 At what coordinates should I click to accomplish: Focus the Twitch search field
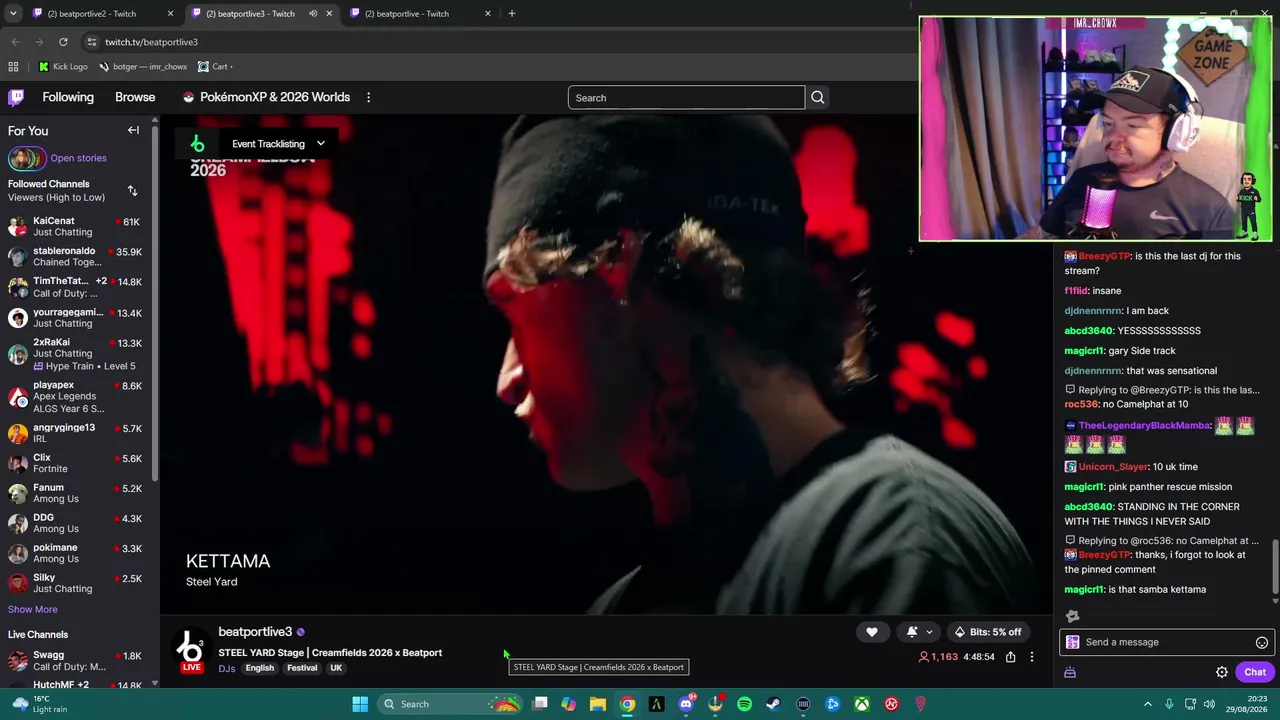tap(686, 98)
